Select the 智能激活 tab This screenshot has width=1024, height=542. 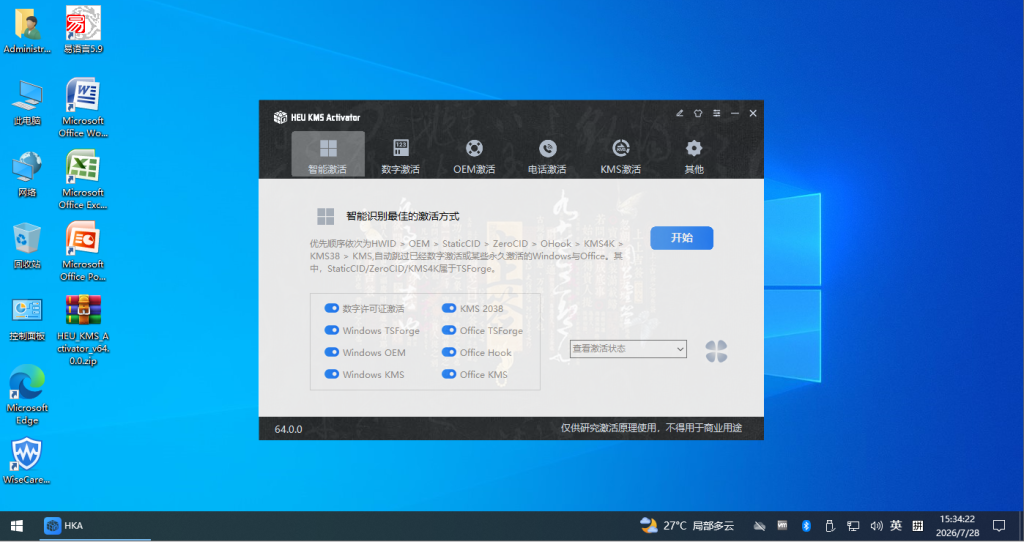click(x=328, y=155)
